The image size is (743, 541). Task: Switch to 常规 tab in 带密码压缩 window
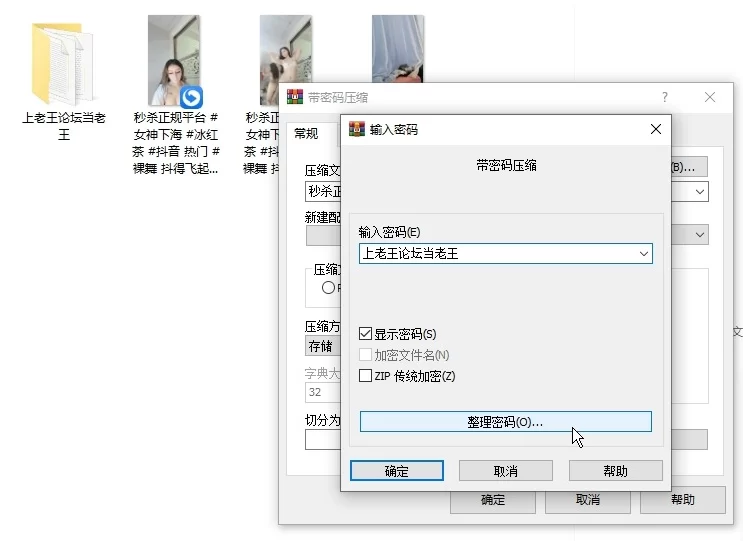coord(307,134)
